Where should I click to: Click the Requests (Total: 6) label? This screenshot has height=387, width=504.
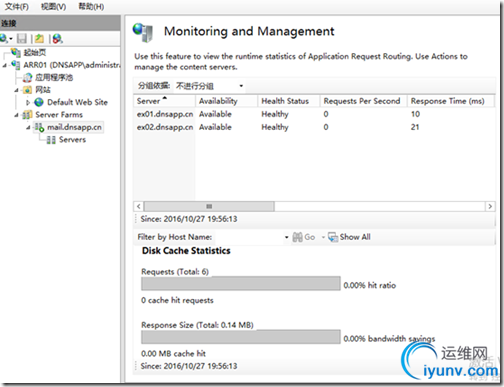(175, 272)
